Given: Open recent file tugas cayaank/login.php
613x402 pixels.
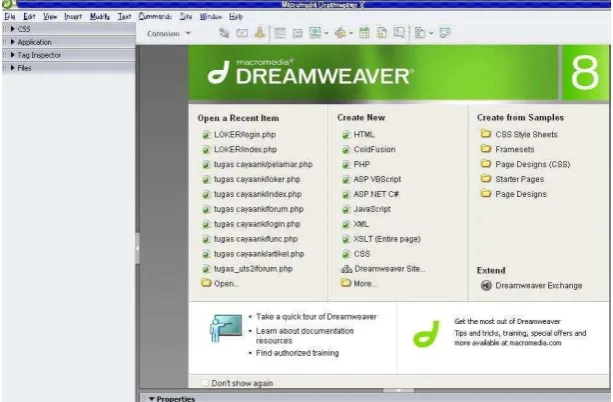Looking at the screenshot, I should pyautogui.click(x=257, y=224).
